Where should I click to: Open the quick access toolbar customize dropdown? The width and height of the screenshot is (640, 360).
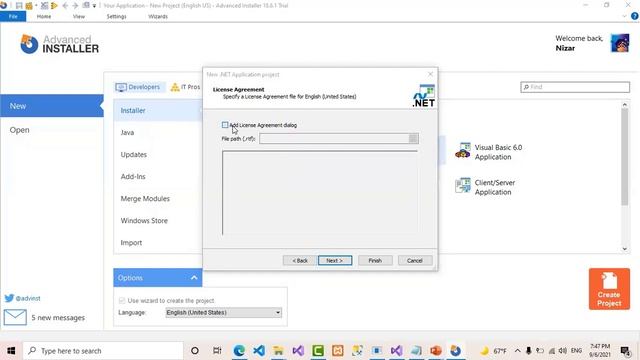pyautogui.click(x=94, y=6)
